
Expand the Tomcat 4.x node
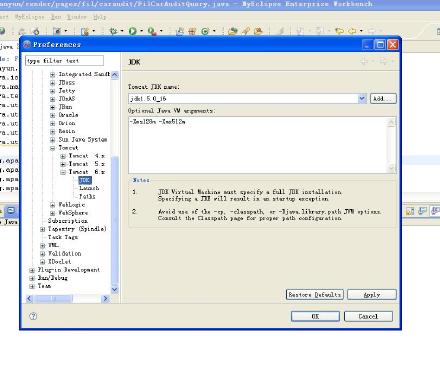(x=63, y=156)
